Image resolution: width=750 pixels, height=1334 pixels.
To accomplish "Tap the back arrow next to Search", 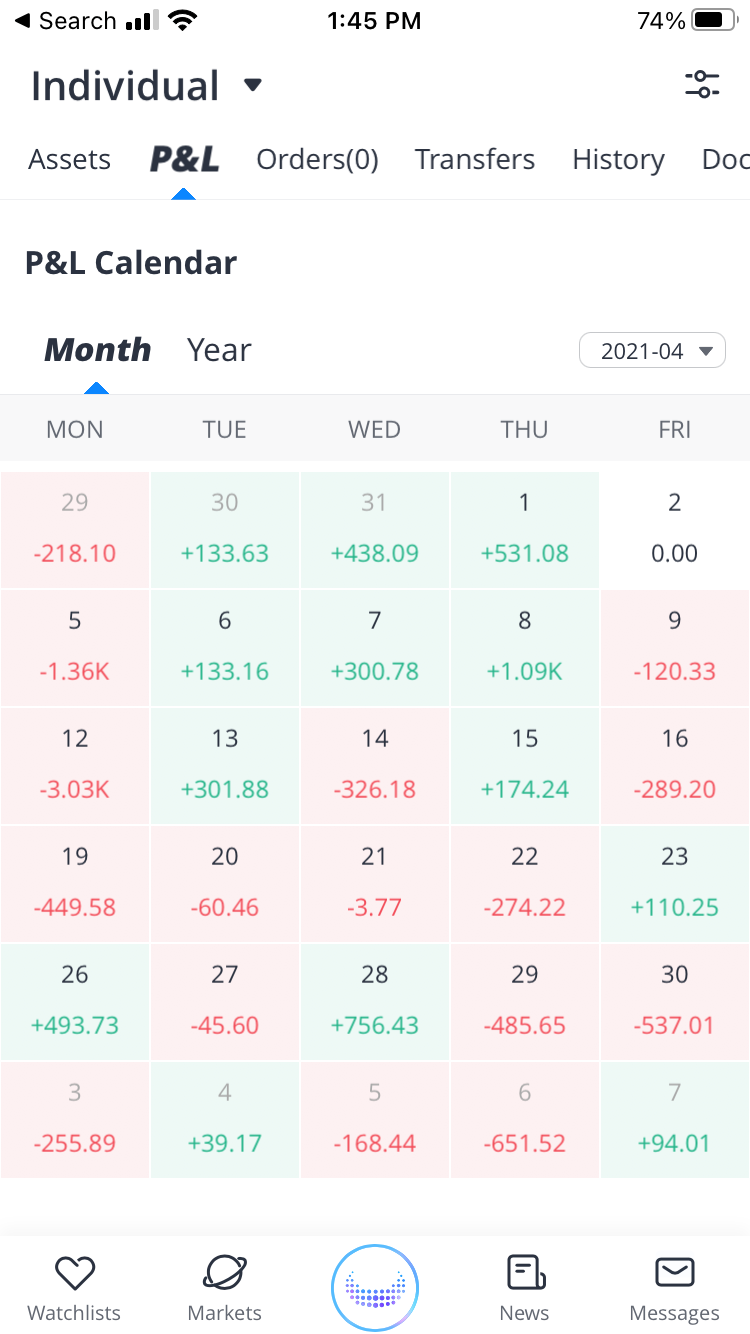I will pos(22,21).
